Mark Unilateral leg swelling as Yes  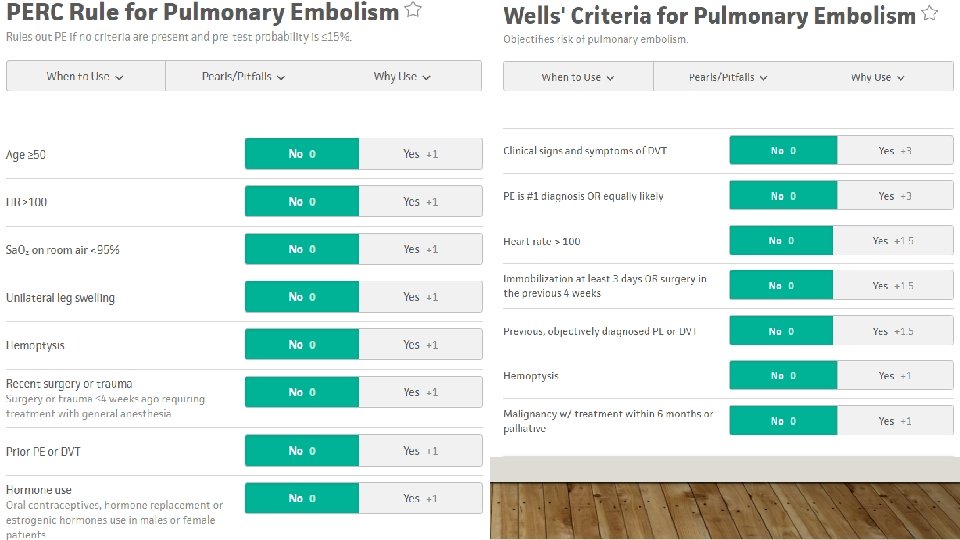pyautogui.click(x=421, y=297)
